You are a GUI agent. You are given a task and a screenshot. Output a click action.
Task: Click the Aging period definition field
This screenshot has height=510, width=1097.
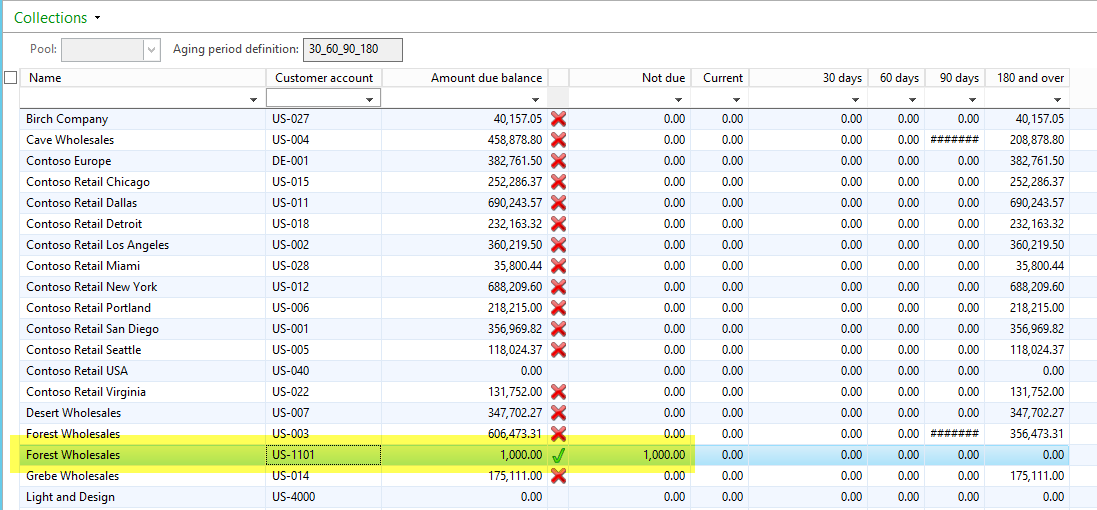click(x=354, y=49)
